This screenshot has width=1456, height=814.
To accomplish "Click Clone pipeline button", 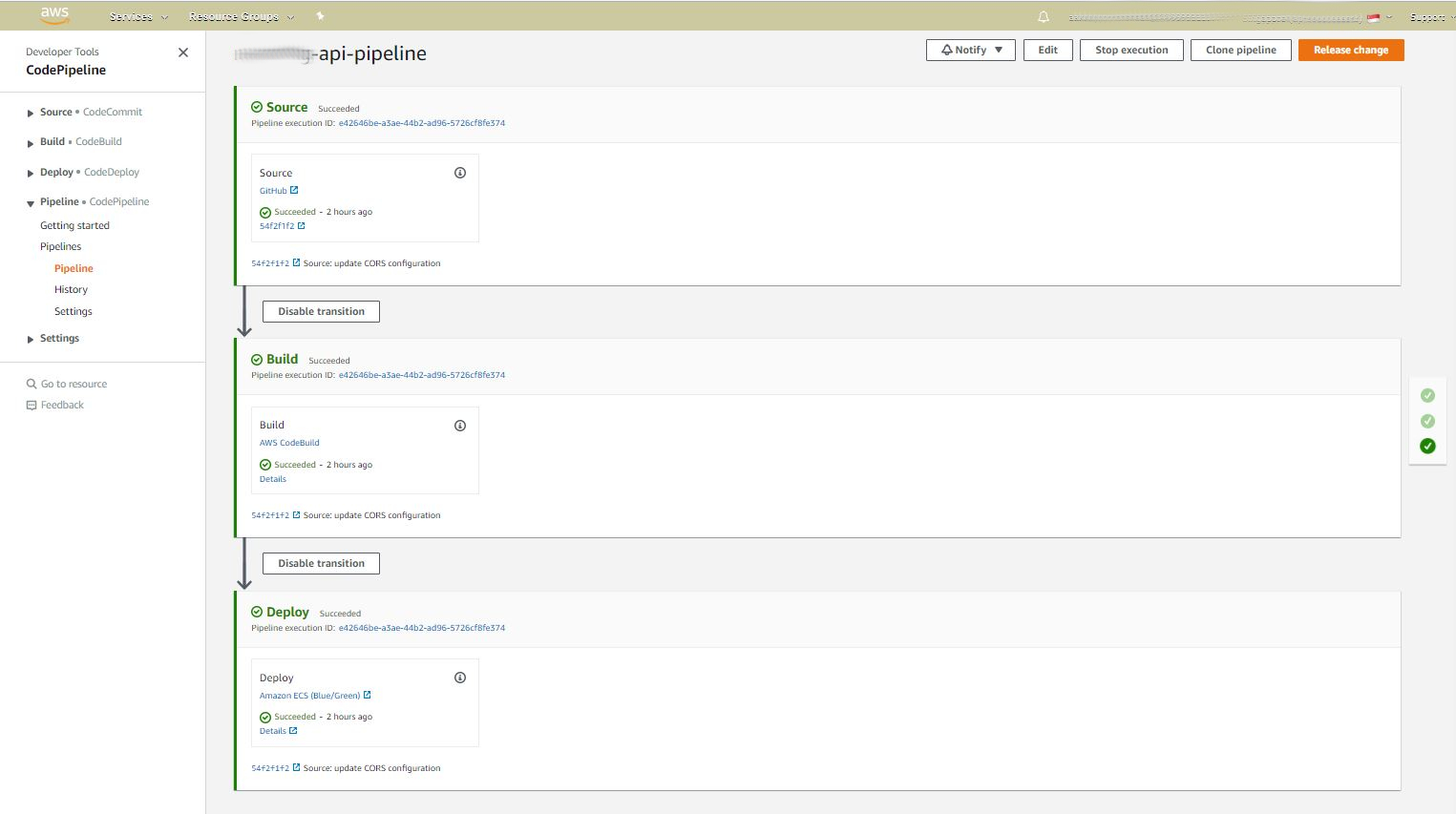I will (x=1240, y=50).
